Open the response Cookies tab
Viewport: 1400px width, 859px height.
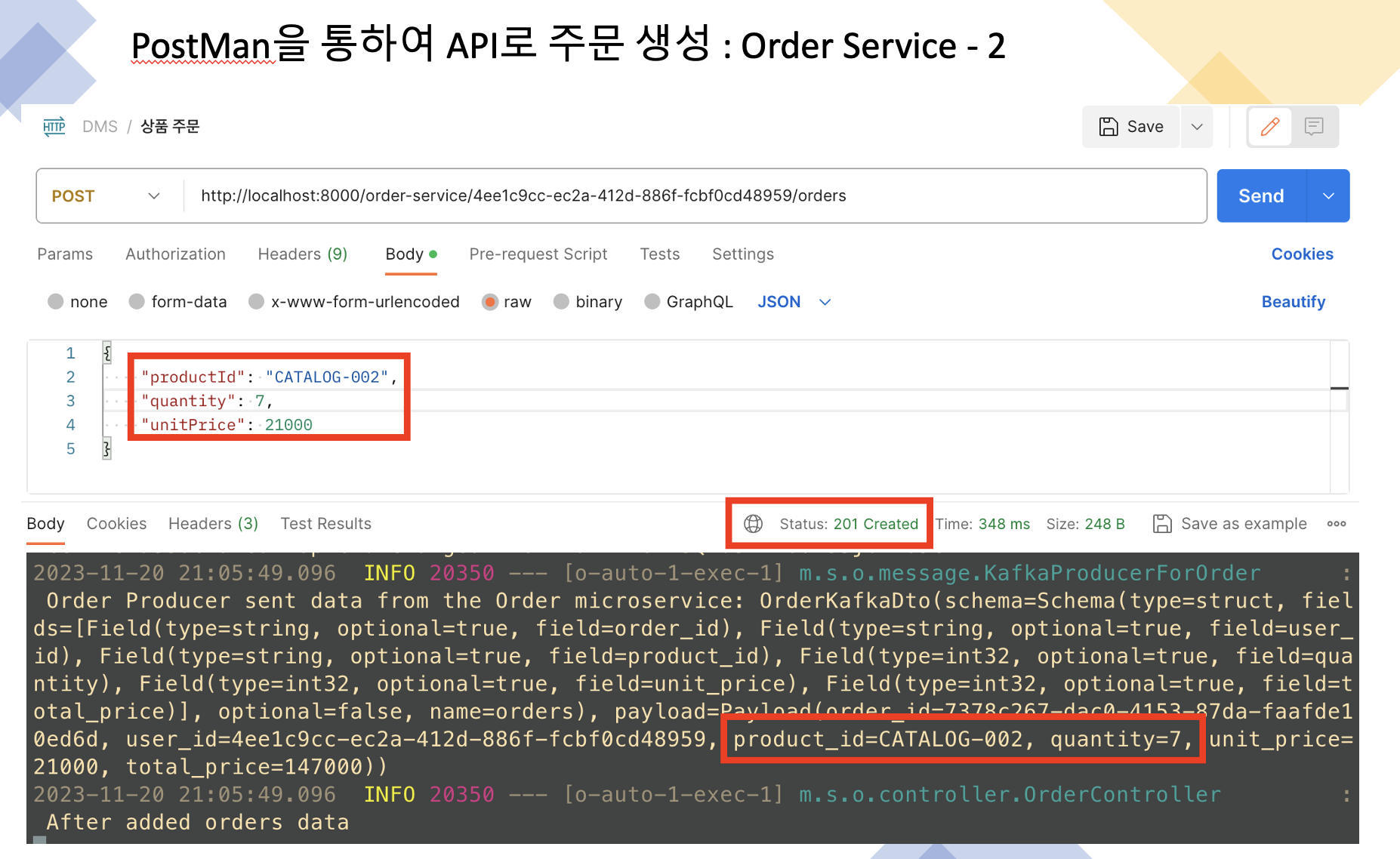(116, 524)
